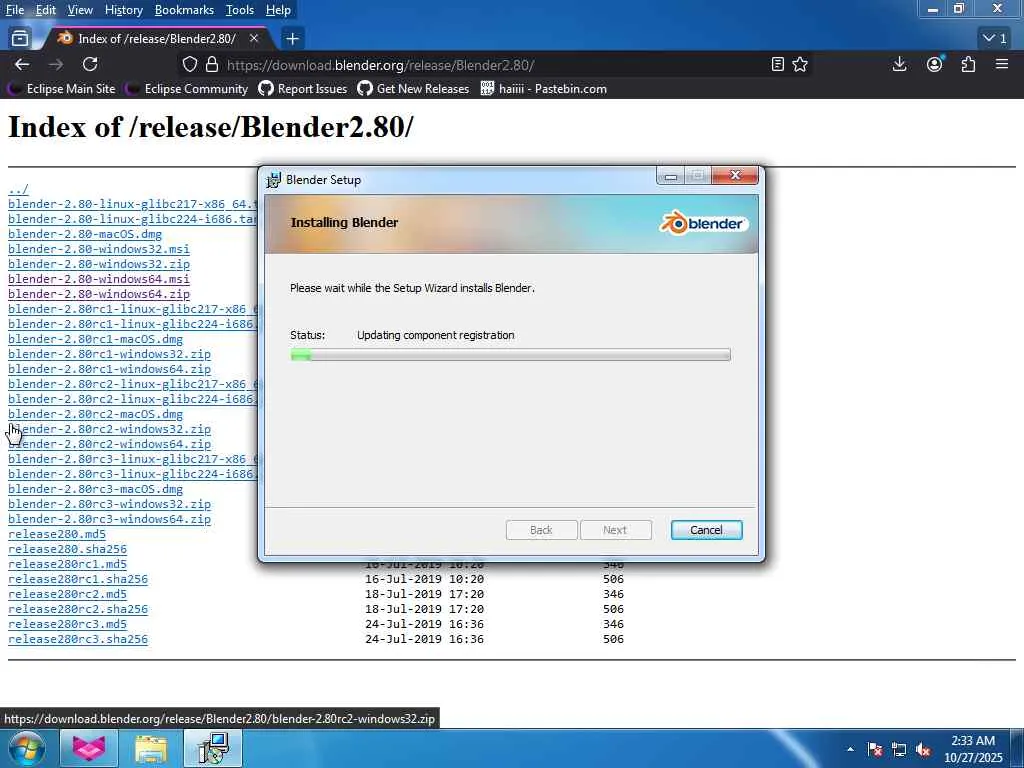Show hidden tray icons arrow

(x=850, y=749)
